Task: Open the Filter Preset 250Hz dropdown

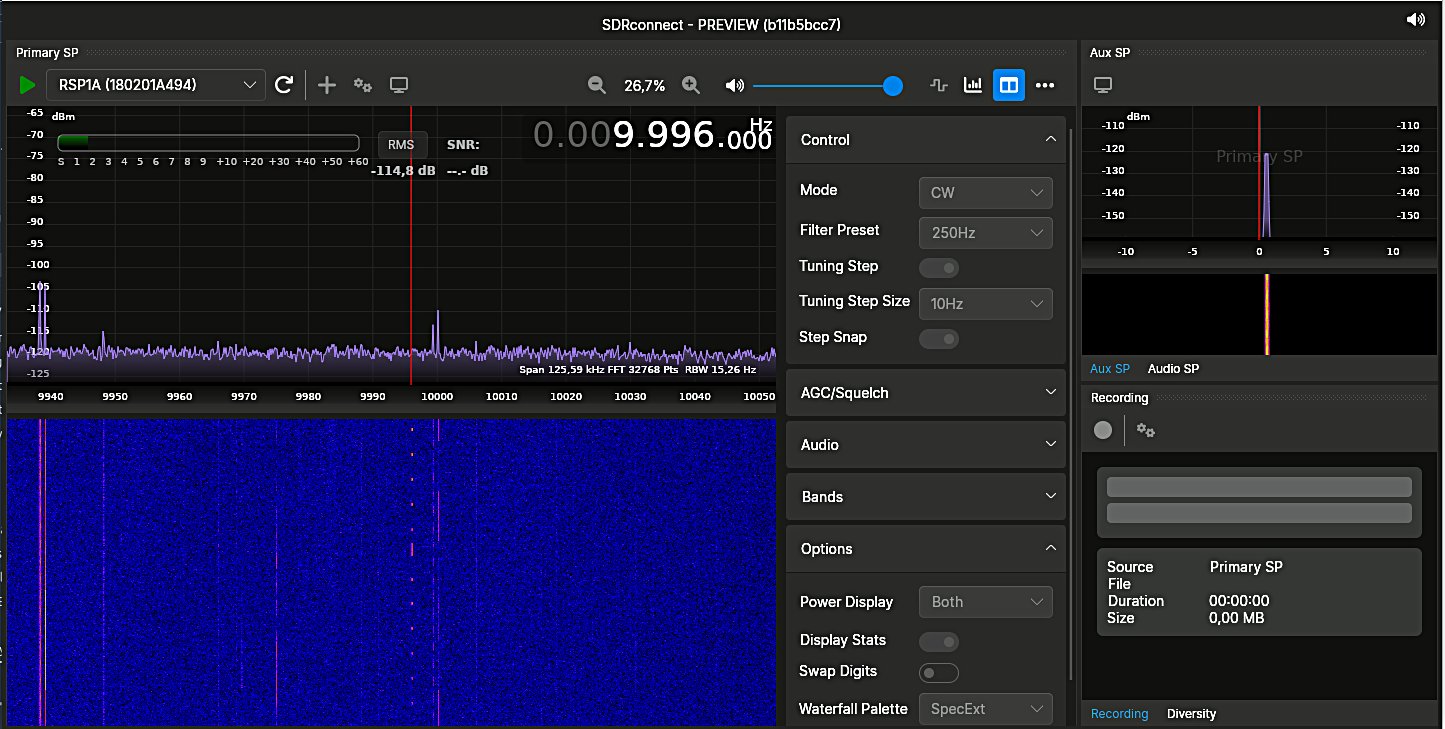Action: tap(985, 232)
